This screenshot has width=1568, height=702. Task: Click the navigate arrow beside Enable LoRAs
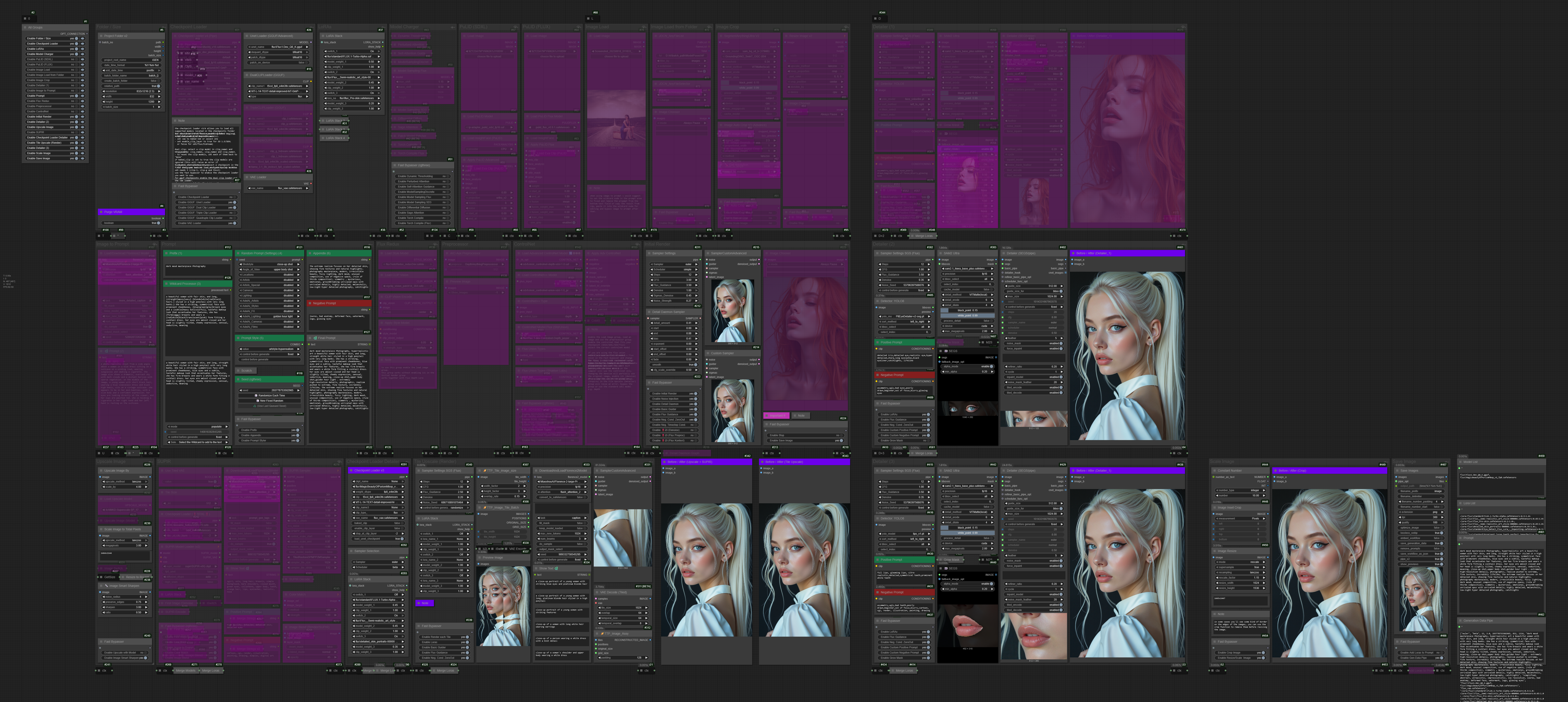point(83,49)
